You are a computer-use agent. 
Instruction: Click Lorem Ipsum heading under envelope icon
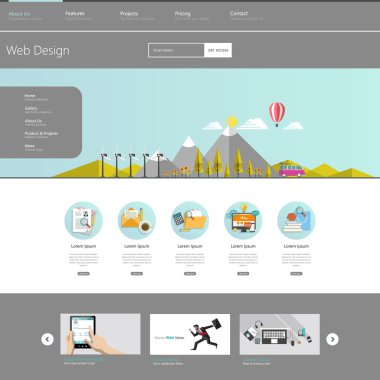[x=137, y=246]
